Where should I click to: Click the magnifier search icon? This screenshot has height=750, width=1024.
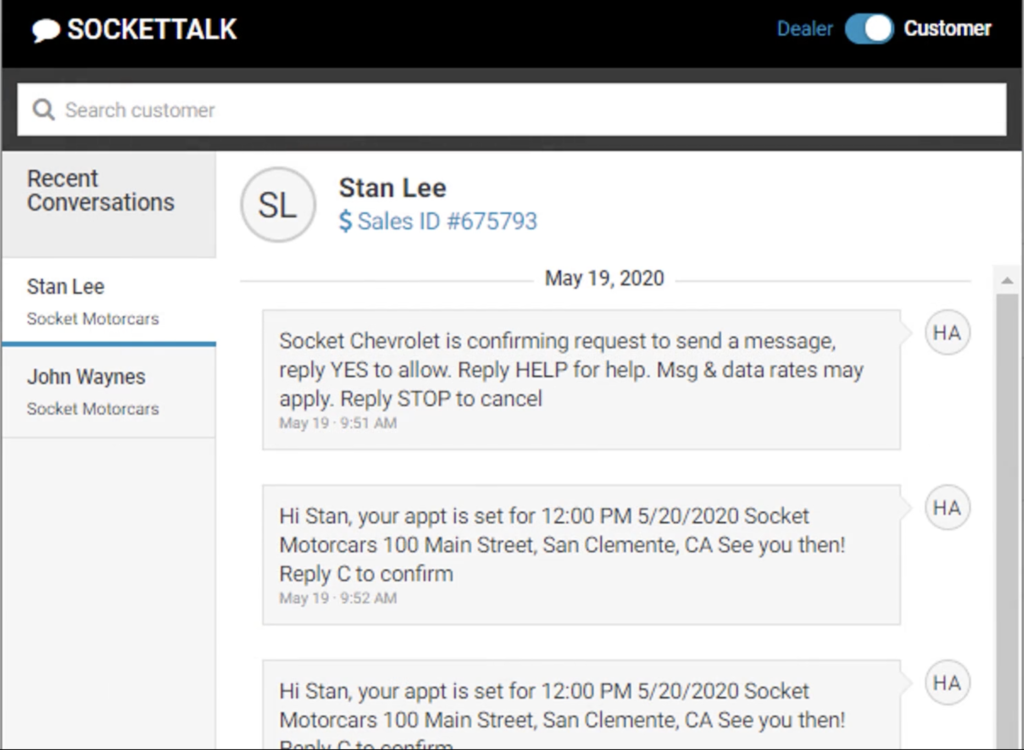pos(44,110)
